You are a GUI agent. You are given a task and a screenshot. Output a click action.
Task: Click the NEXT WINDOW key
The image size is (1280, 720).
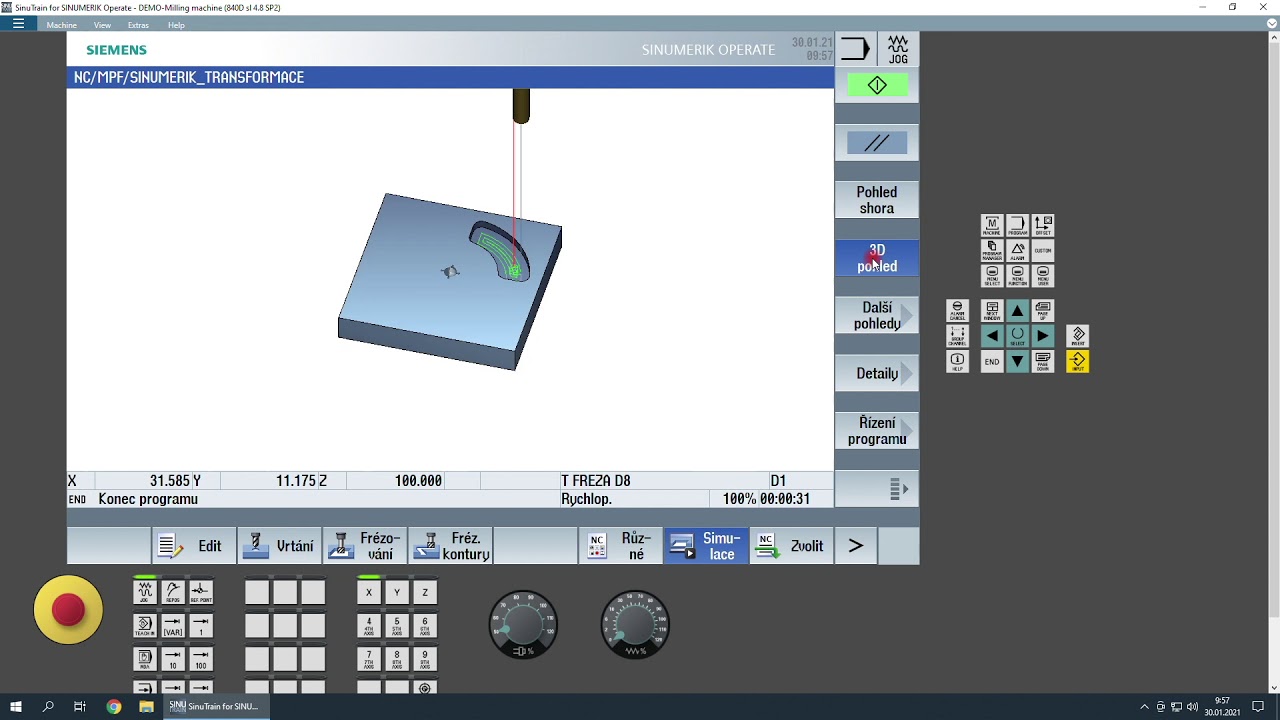[992, 310]
